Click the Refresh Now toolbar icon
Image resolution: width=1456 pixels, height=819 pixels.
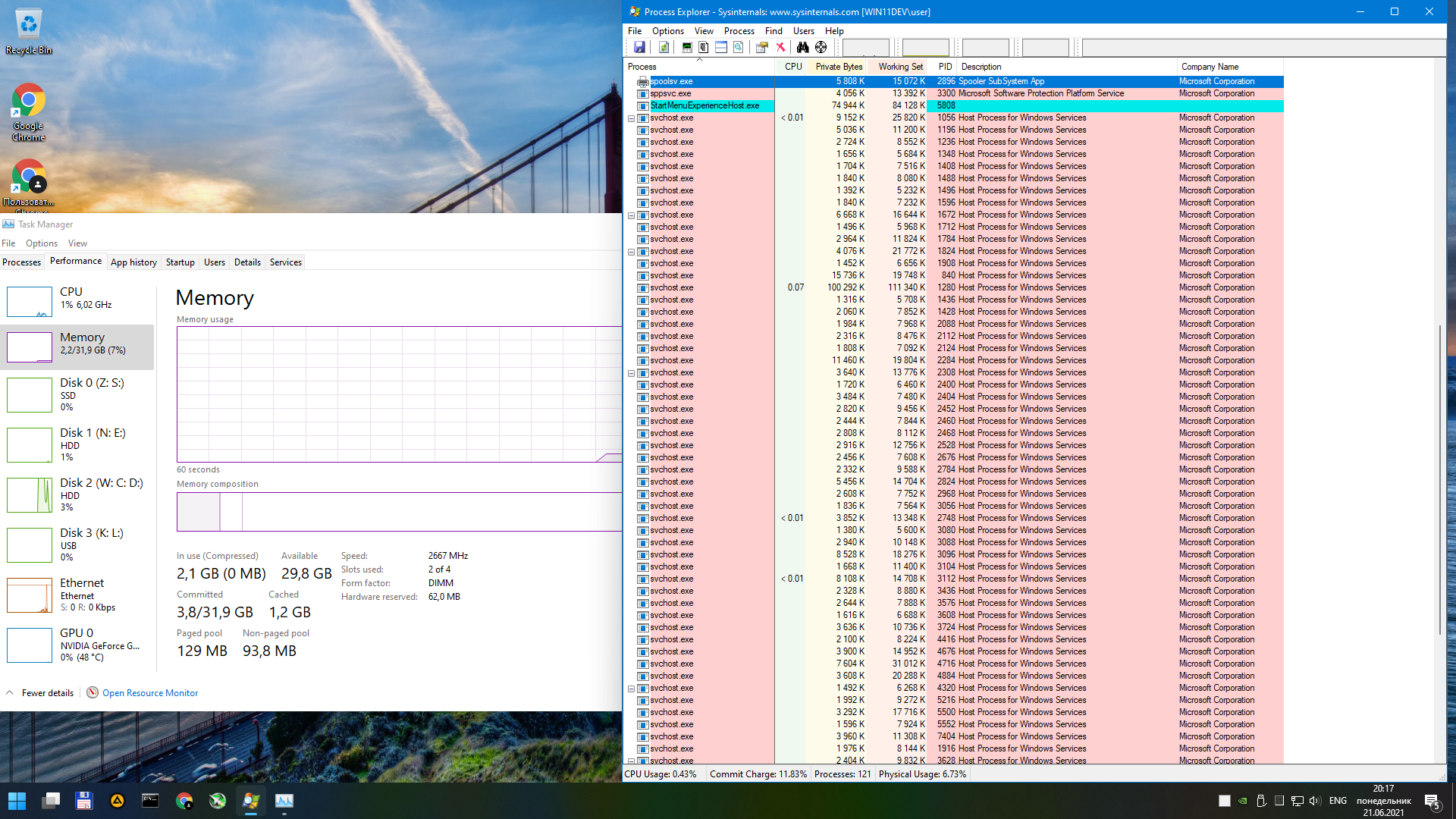tap(664, 47)
